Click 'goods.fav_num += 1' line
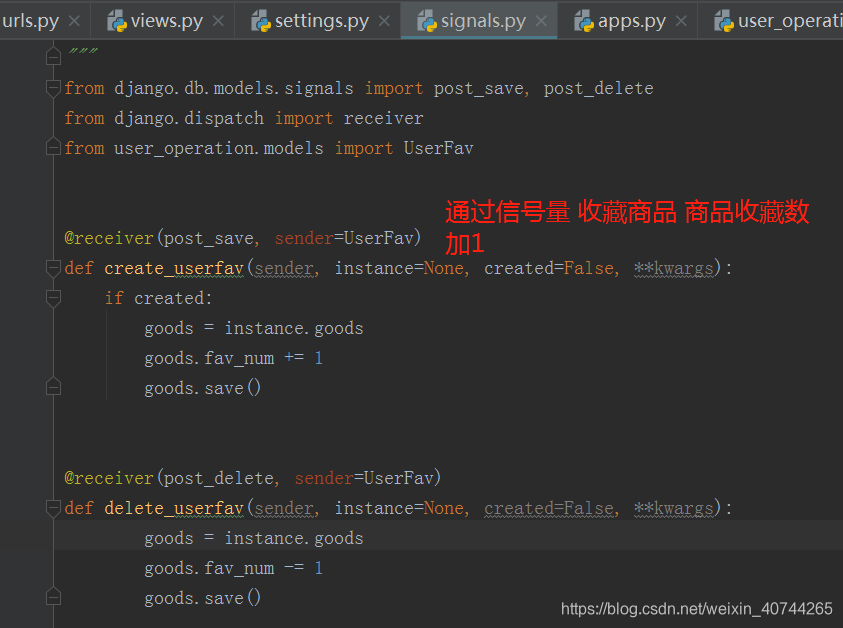 point(233,358)
